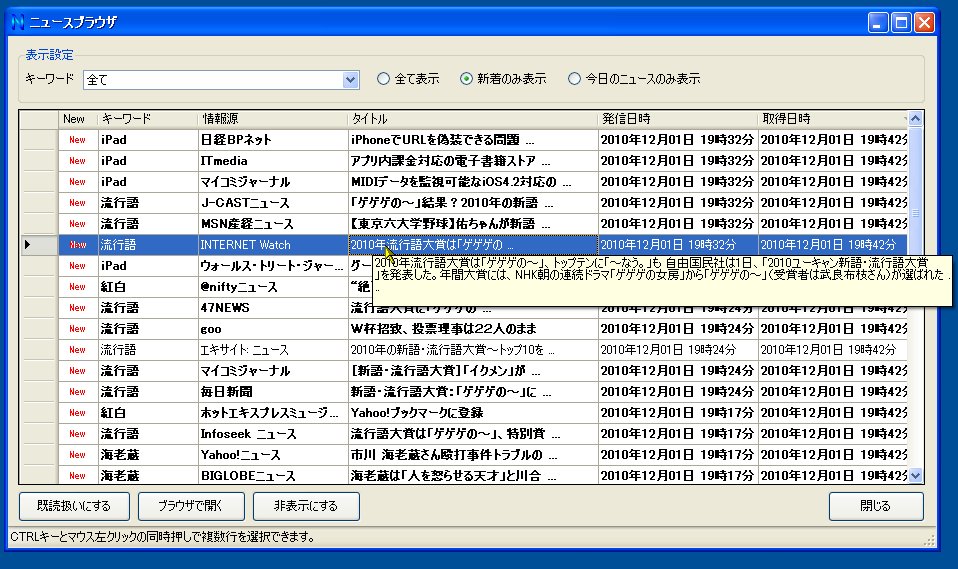Sort by the キーワード column header

click(148, 119)
